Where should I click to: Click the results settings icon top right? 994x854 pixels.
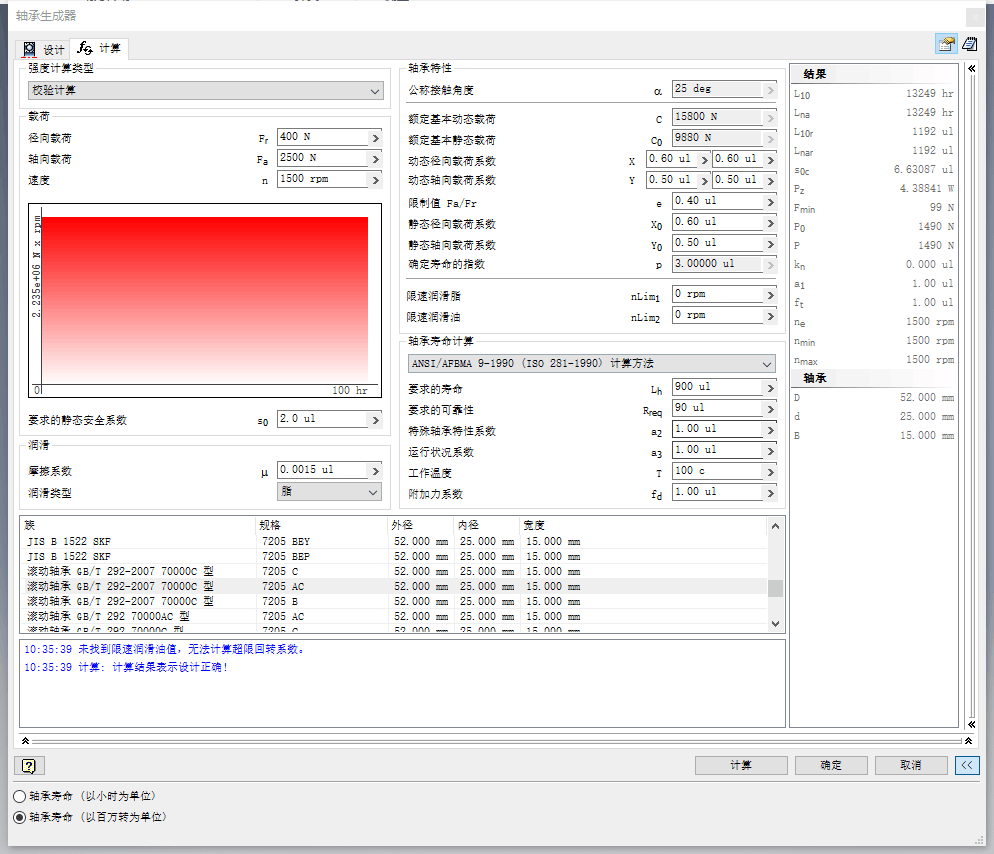point(946,44)
